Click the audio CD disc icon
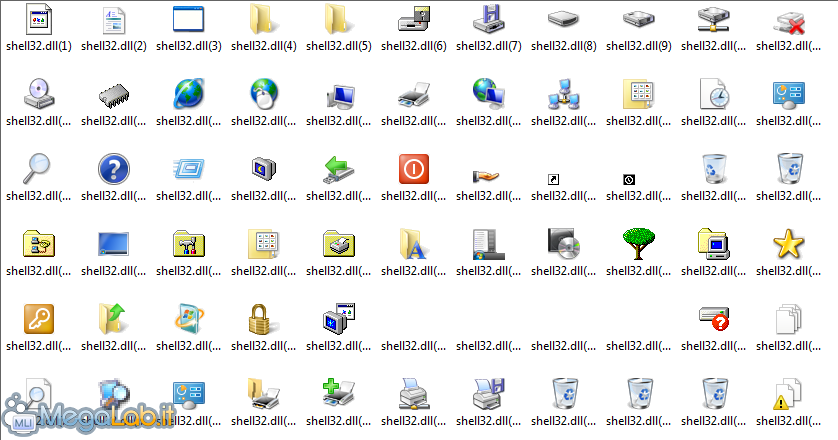 [563, 243]
